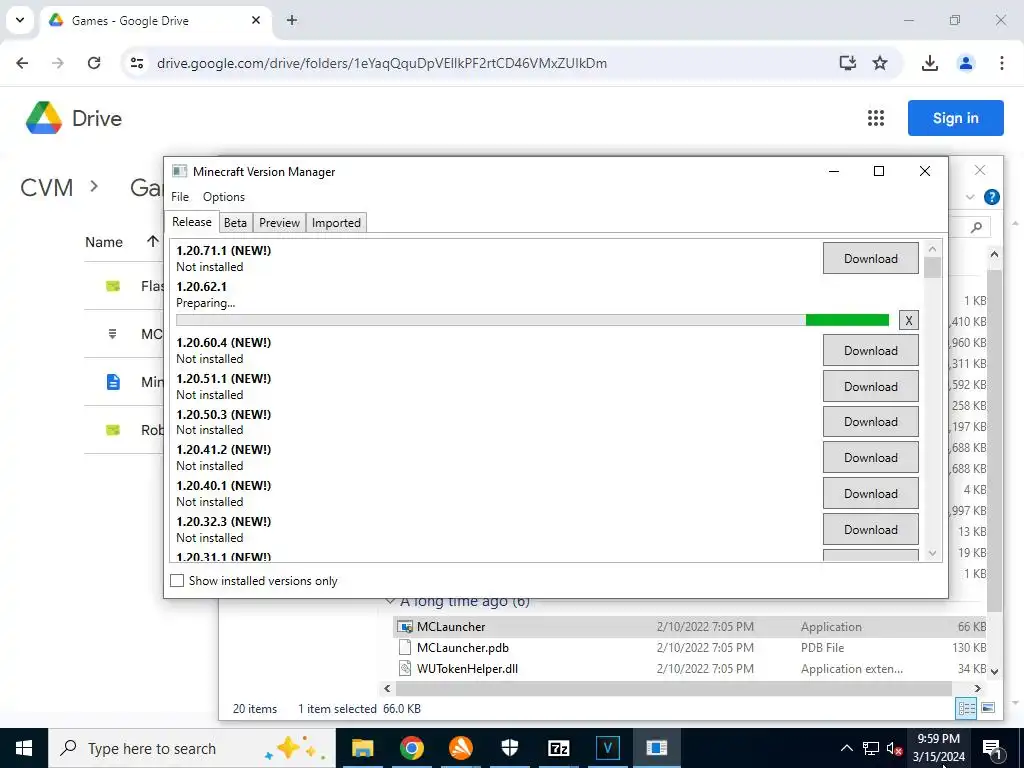Sort Drive files by Name column
The height and width of the screenshot is (768, 1024).
pyautogui.click(x=104, y=242)
